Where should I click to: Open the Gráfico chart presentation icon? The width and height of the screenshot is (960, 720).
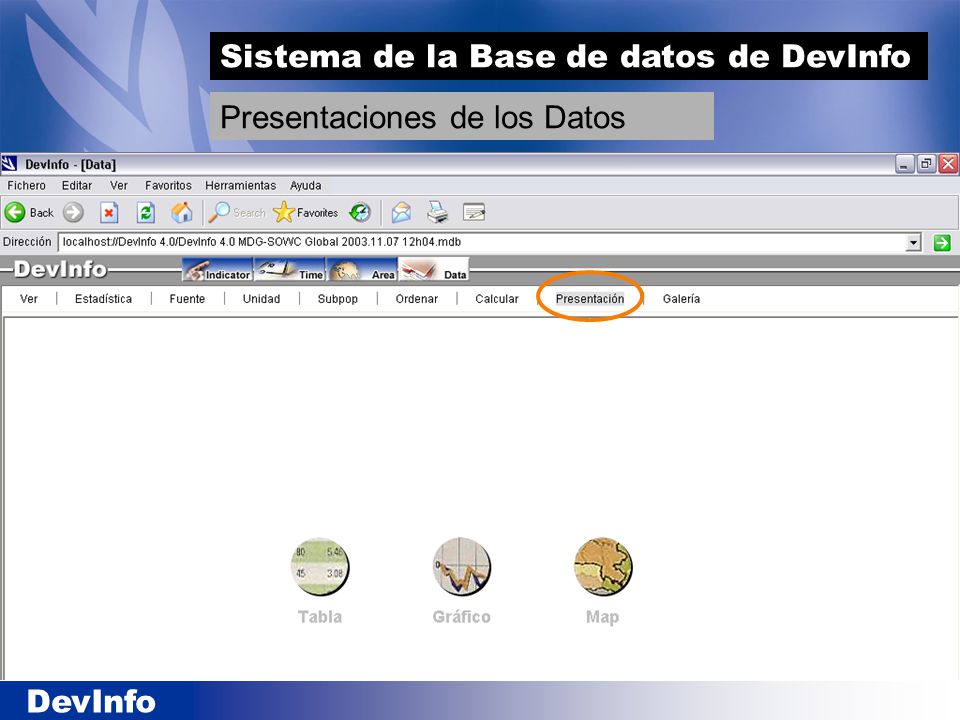461,566
